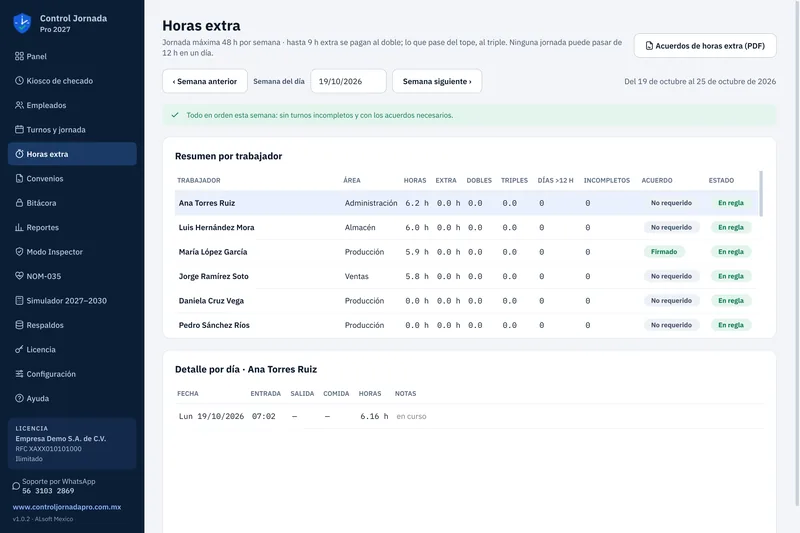Click the 07:02 entrada time

pos(264,416)
